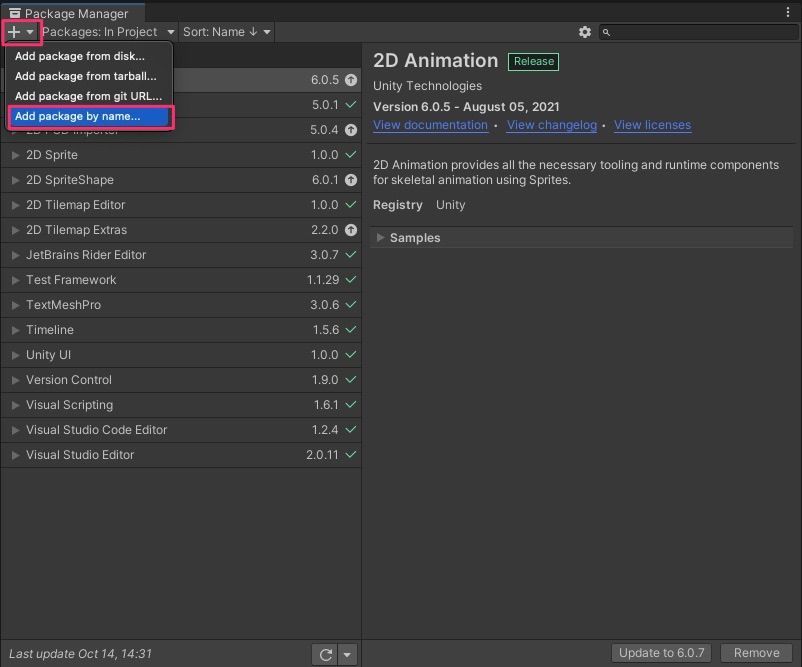Screen dimensions: 802x667
Task: Click checkmark icon on 2D Sprite row
Action: coord(351,154)
